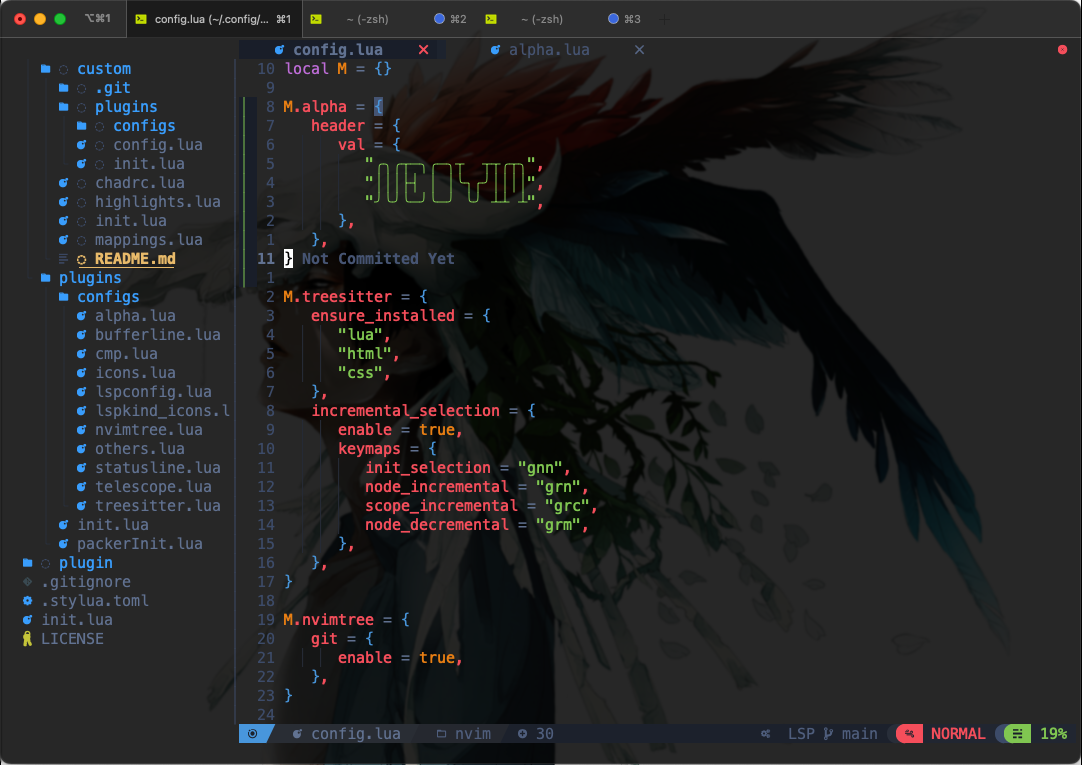Viewport: 1082px width, 765px height.
Task: Click the folder icon beside plugin folder
Action: 28,563
